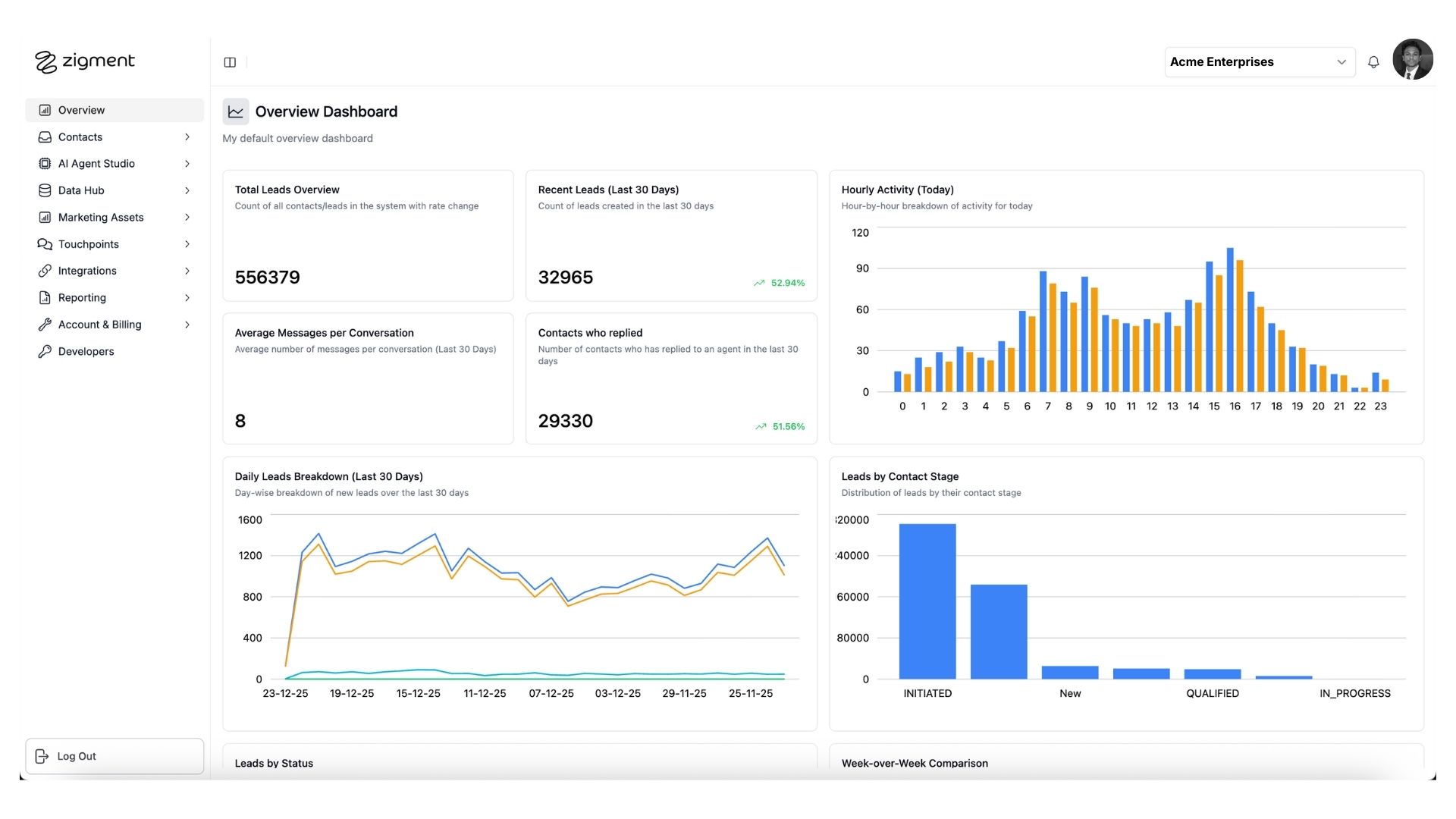Click the Contacts inbox icon

point(45,137)
